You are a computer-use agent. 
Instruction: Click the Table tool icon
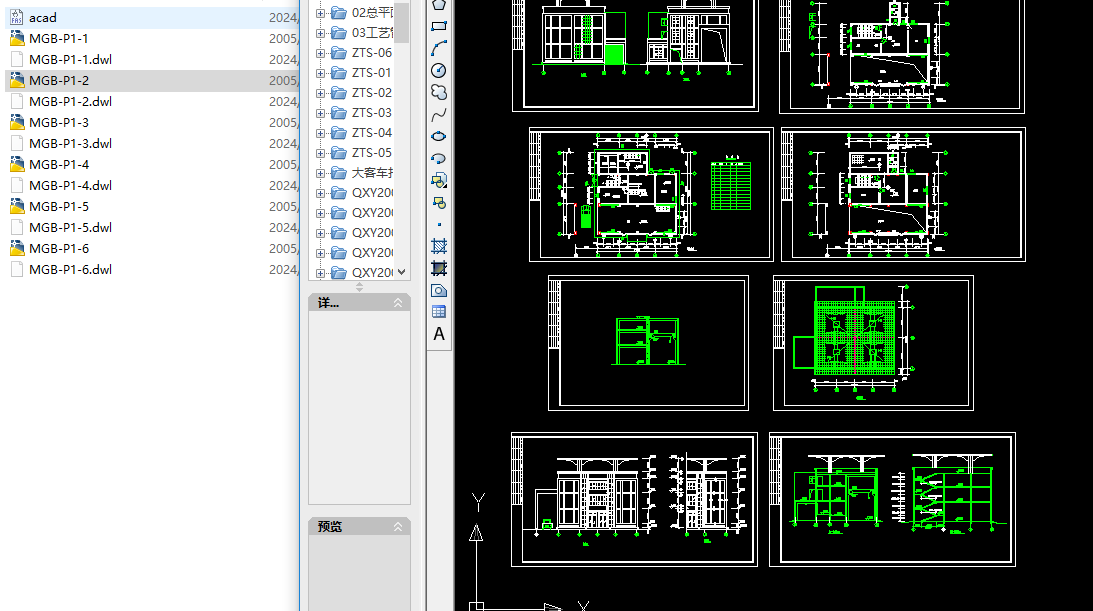point(438,311)
